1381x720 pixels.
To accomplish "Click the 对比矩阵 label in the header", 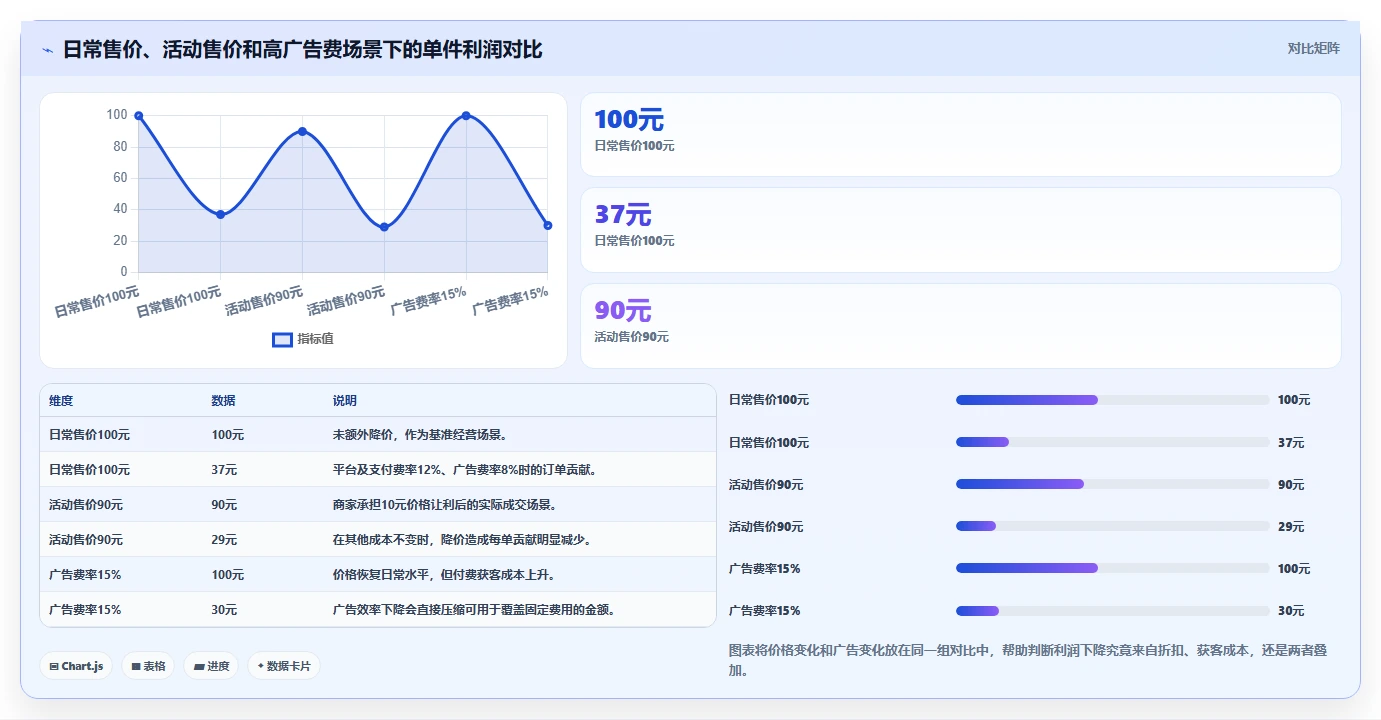I will pyautogui.click(x=1313, y=48).
